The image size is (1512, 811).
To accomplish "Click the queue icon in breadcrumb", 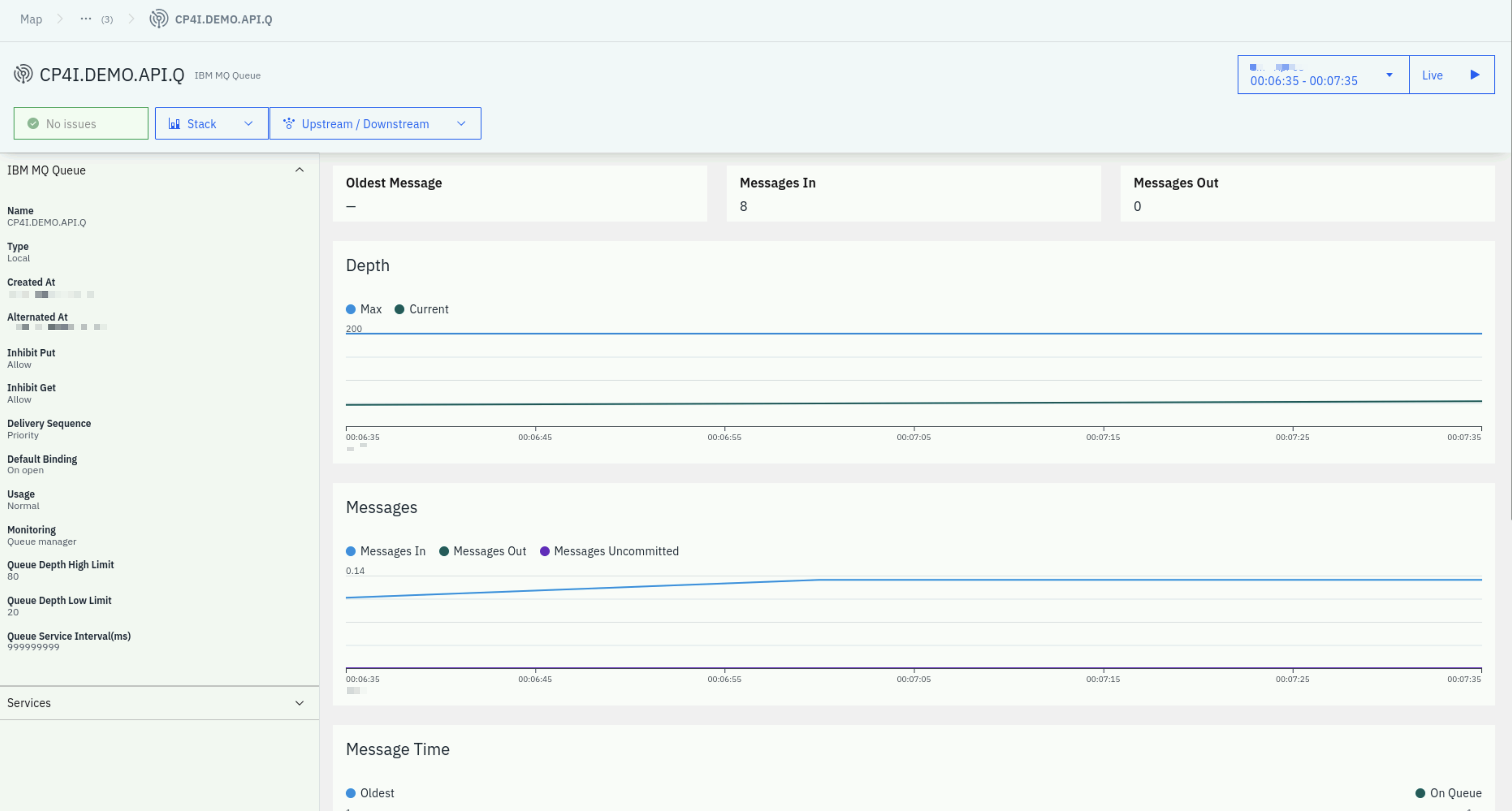I will coord(158,19).
